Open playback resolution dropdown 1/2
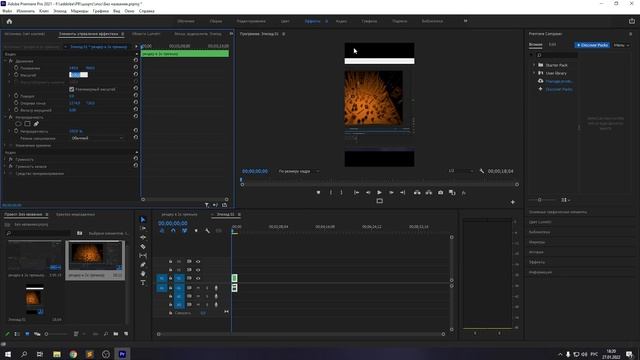 pos(461,171)
